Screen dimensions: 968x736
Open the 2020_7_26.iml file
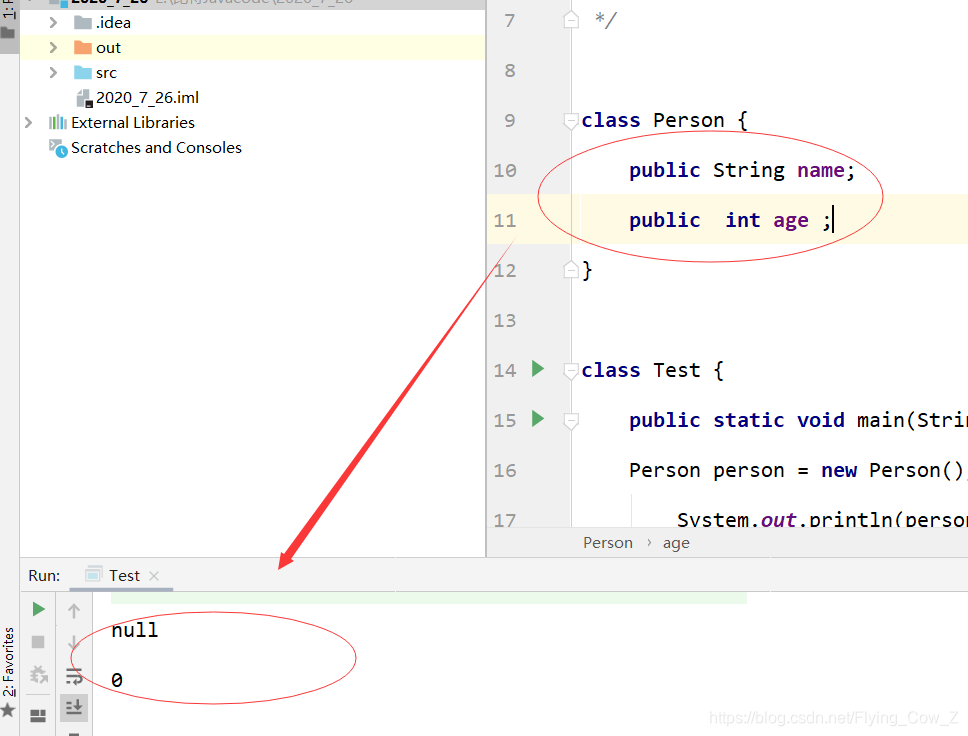pyautogui.click(x=147, y=98)
